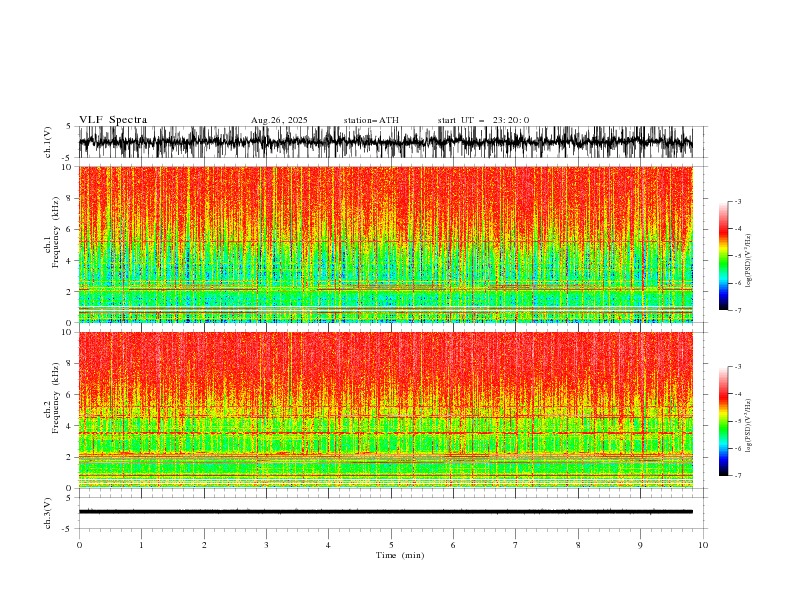Click the '-3' label on upper colorbar

point(737,201)
